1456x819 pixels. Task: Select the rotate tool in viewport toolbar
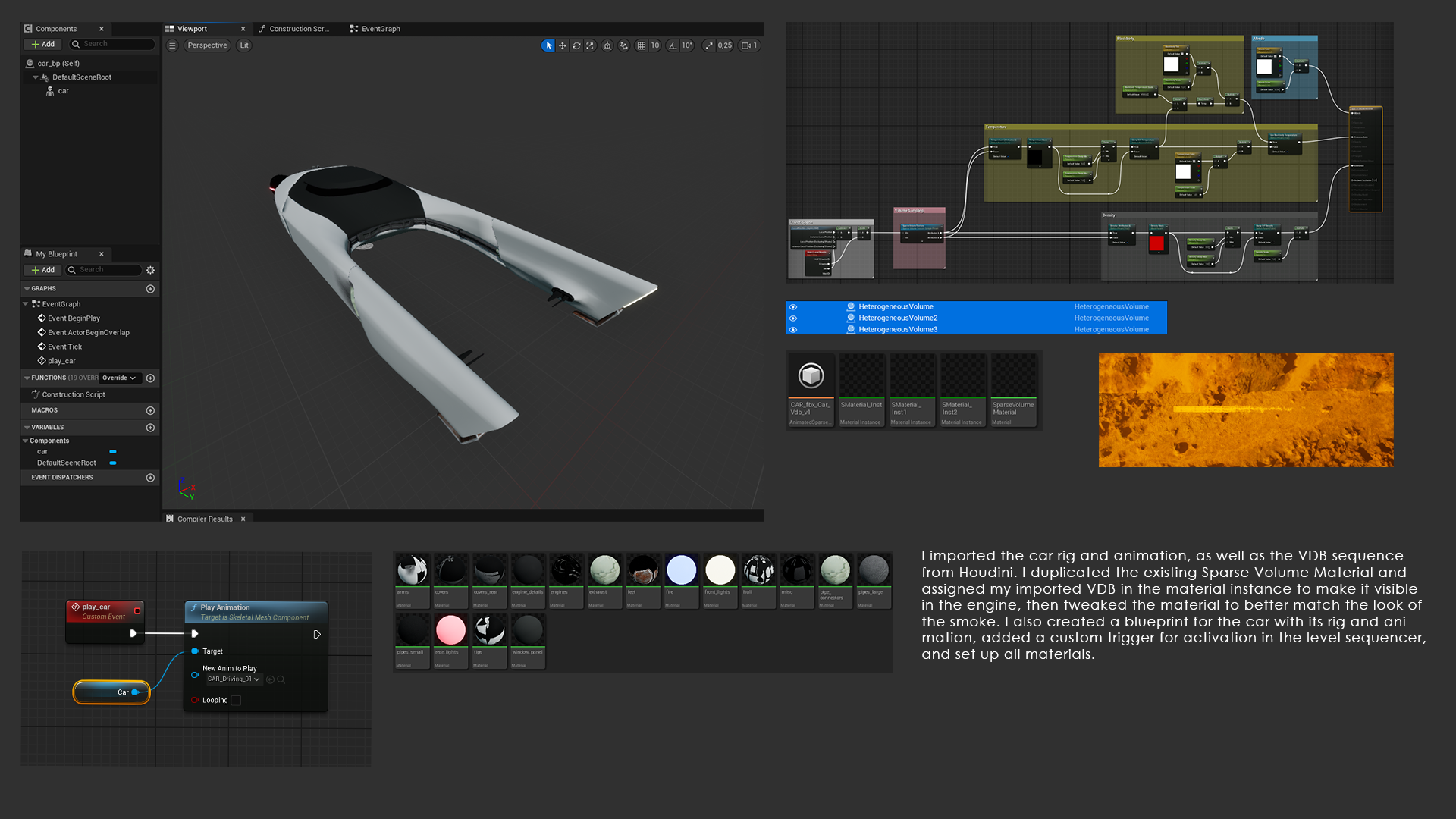point(576,45)
